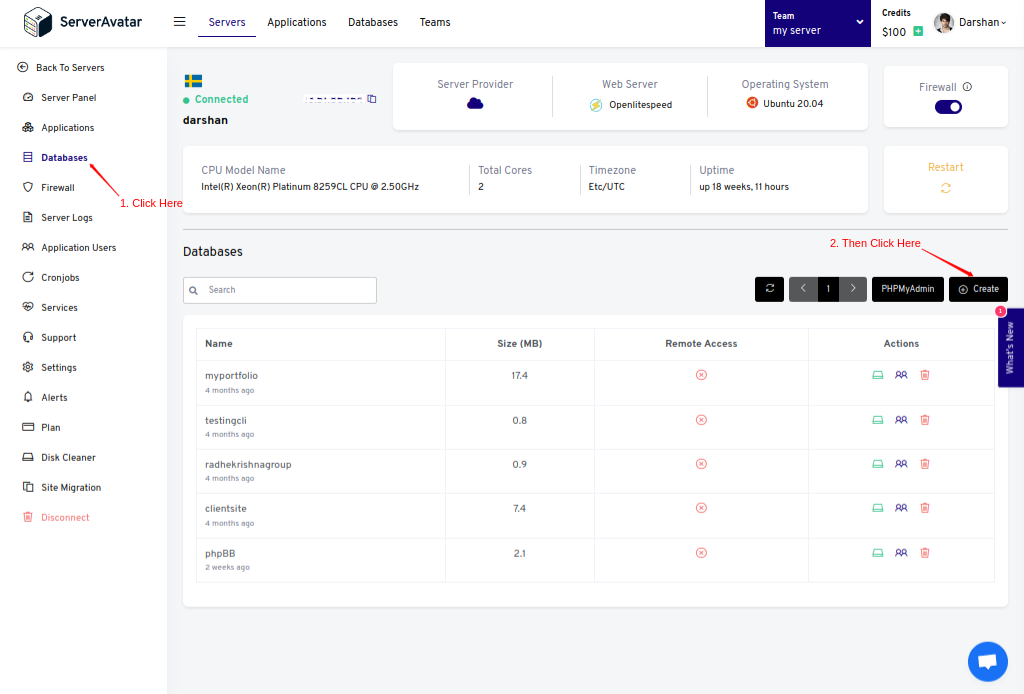Open the What's New panel
Screen dimensions: 1024x694
click(1010, 347)
